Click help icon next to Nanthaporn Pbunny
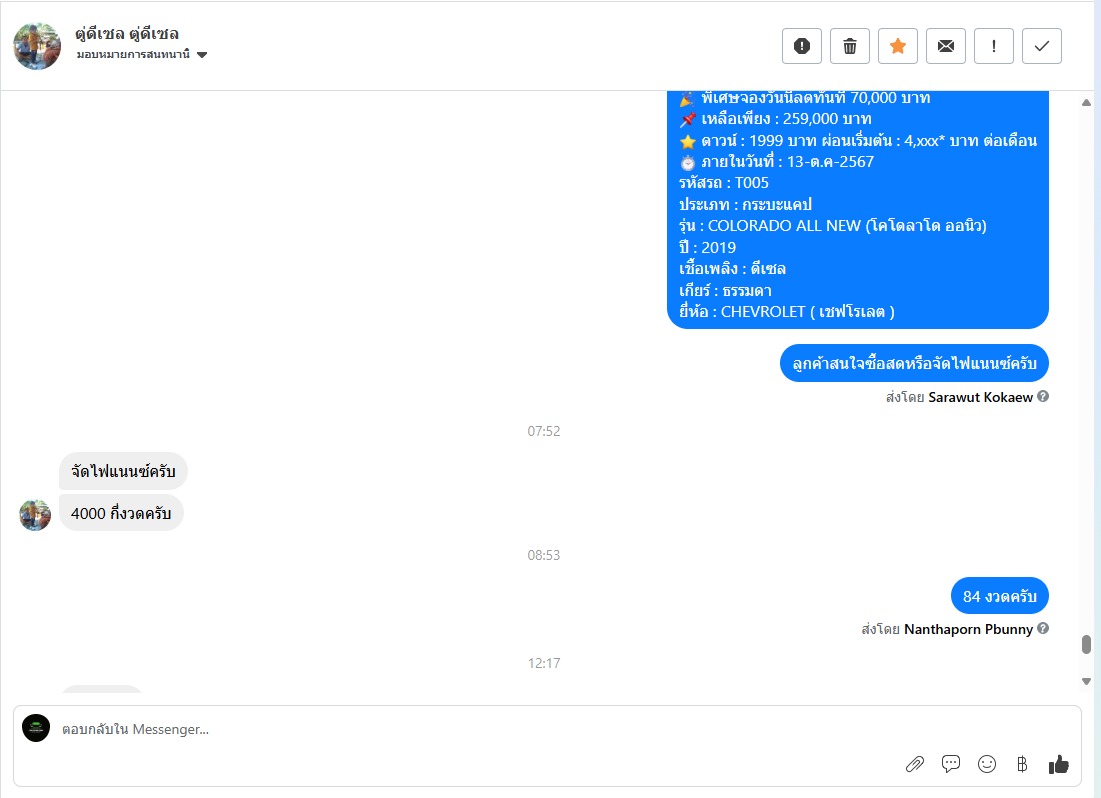Image resolution: width=1101 pixels, height=798 pixels. point(1043,628)
